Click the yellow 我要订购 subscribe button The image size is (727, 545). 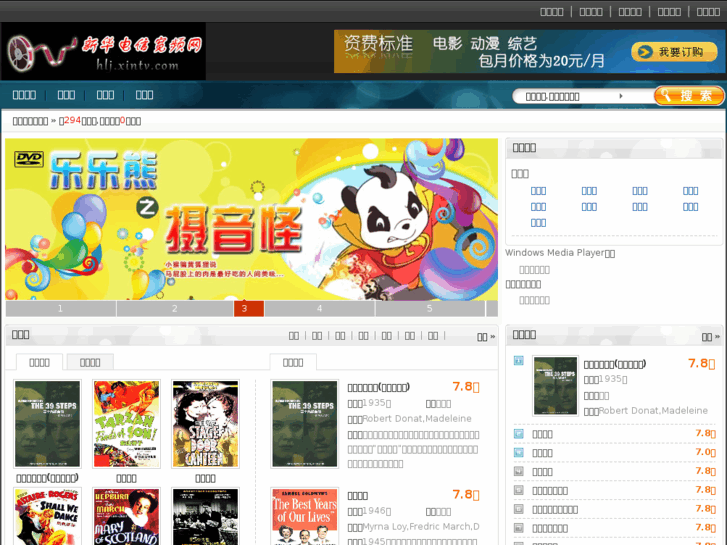pyautogui.click(x=674, y=52)
